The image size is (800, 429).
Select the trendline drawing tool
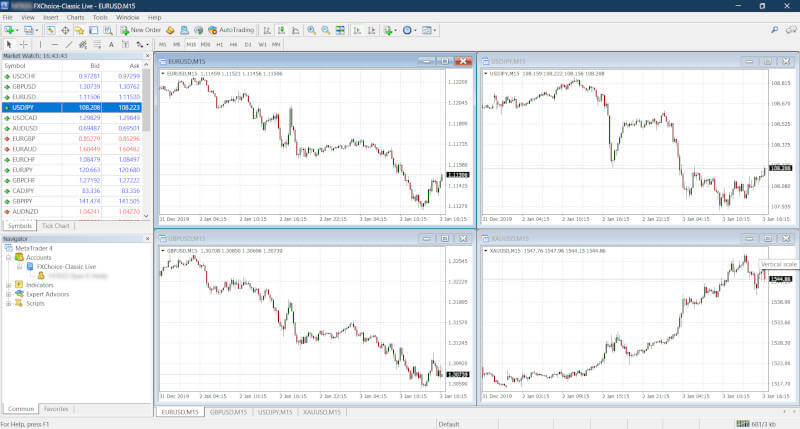tap(67, 45)
